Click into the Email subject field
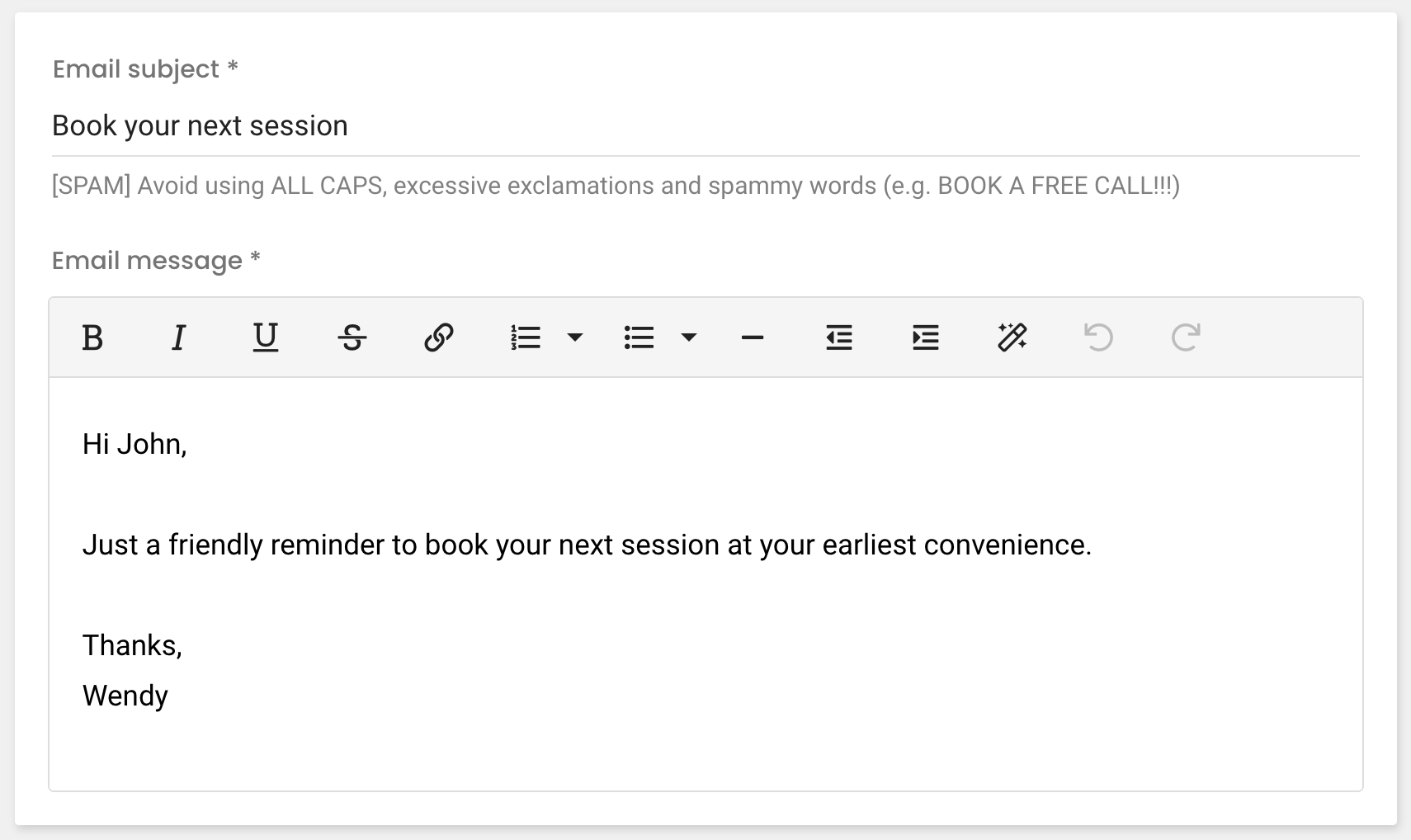This screenshot has height=840, width=1411. tap(705, 126)
